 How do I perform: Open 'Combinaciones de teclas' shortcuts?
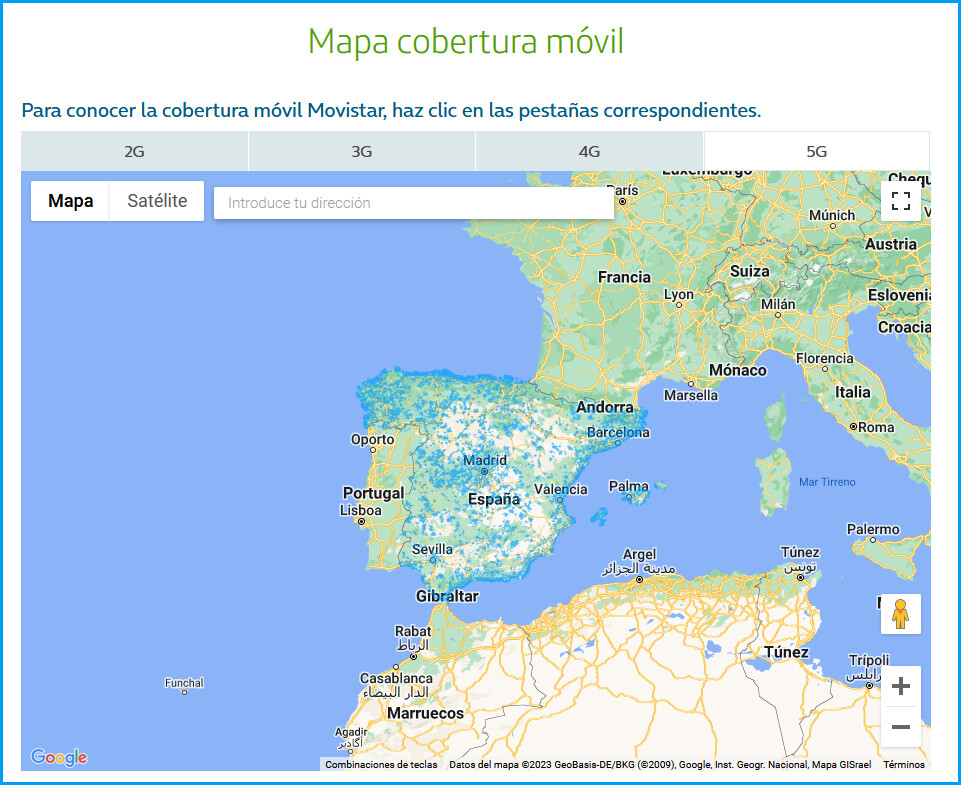[381, 765]
